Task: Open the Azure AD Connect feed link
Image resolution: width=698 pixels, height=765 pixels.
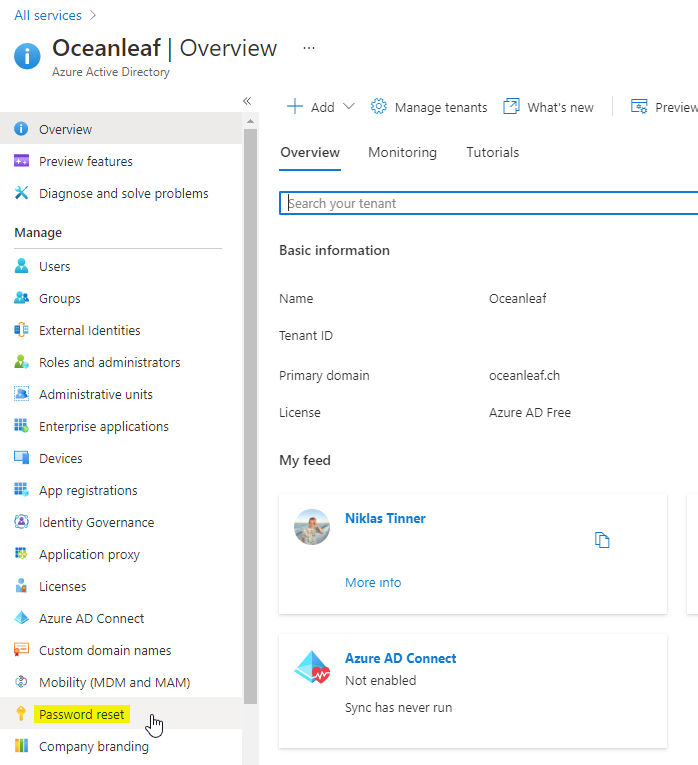Action: pyautogui.click(x=400, y=658)
